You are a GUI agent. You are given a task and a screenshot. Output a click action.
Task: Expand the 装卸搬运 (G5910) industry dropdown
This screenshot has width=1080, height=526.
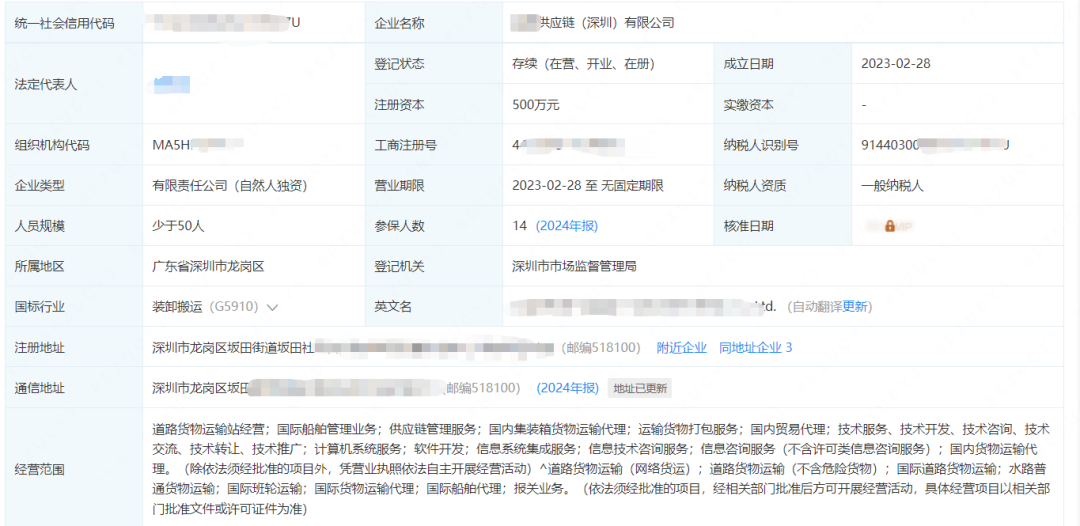[x=272, y=308]
